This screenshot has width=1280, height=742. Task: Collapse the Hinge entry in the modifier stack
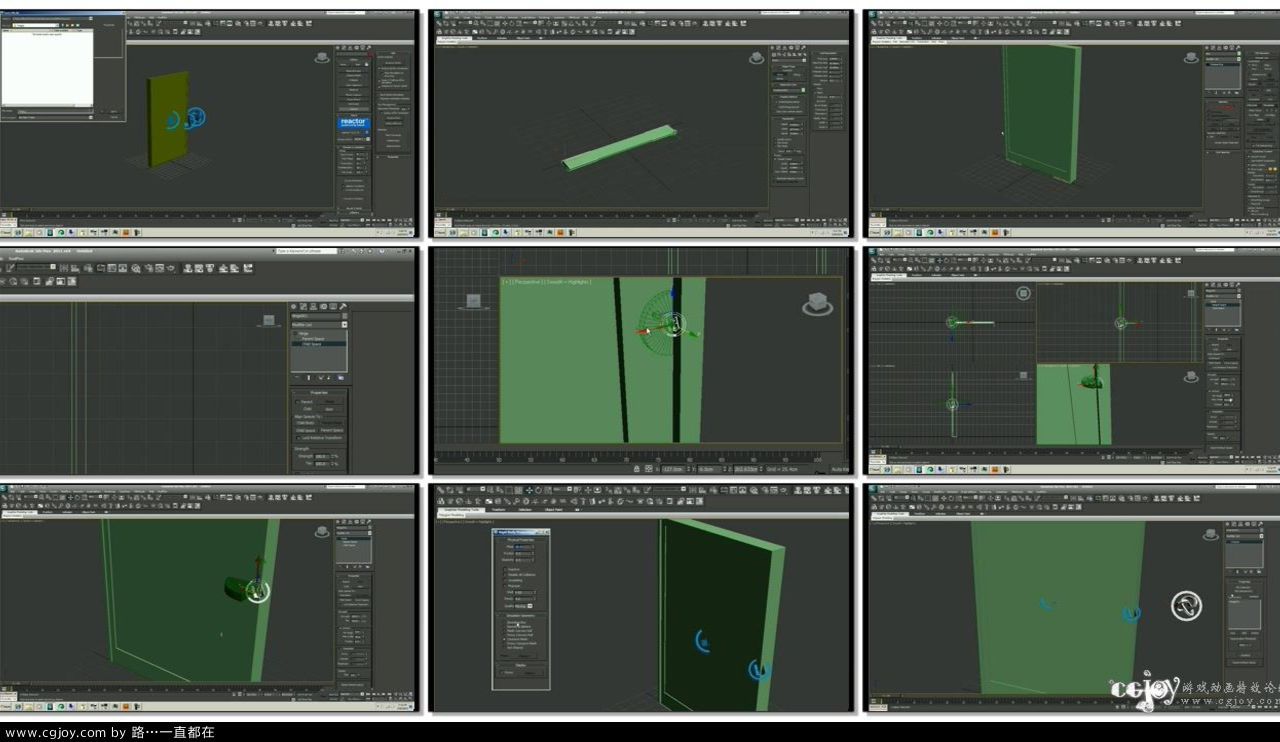pos(294,333)
